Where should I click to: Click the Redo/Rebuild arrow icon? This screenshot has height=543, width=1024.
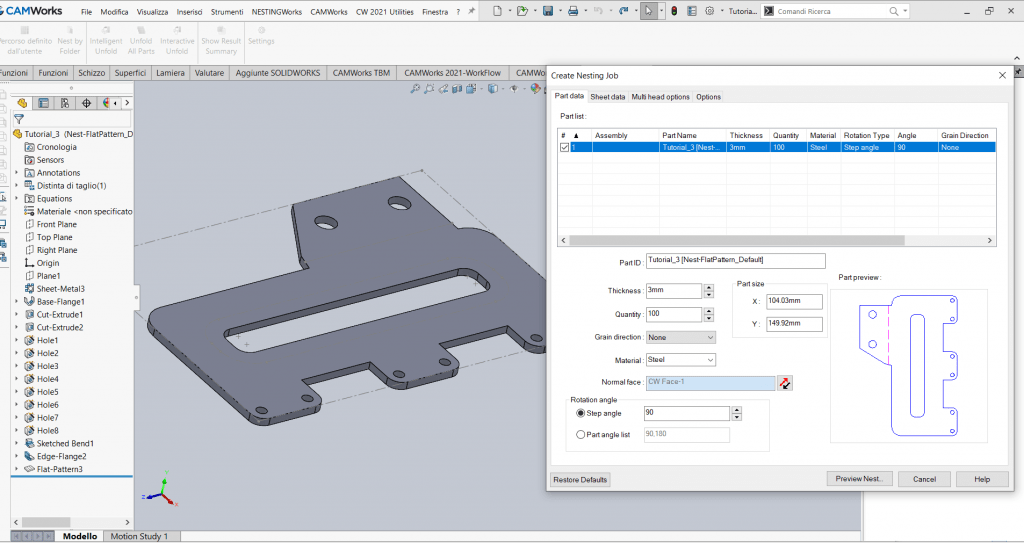point(623,11)
